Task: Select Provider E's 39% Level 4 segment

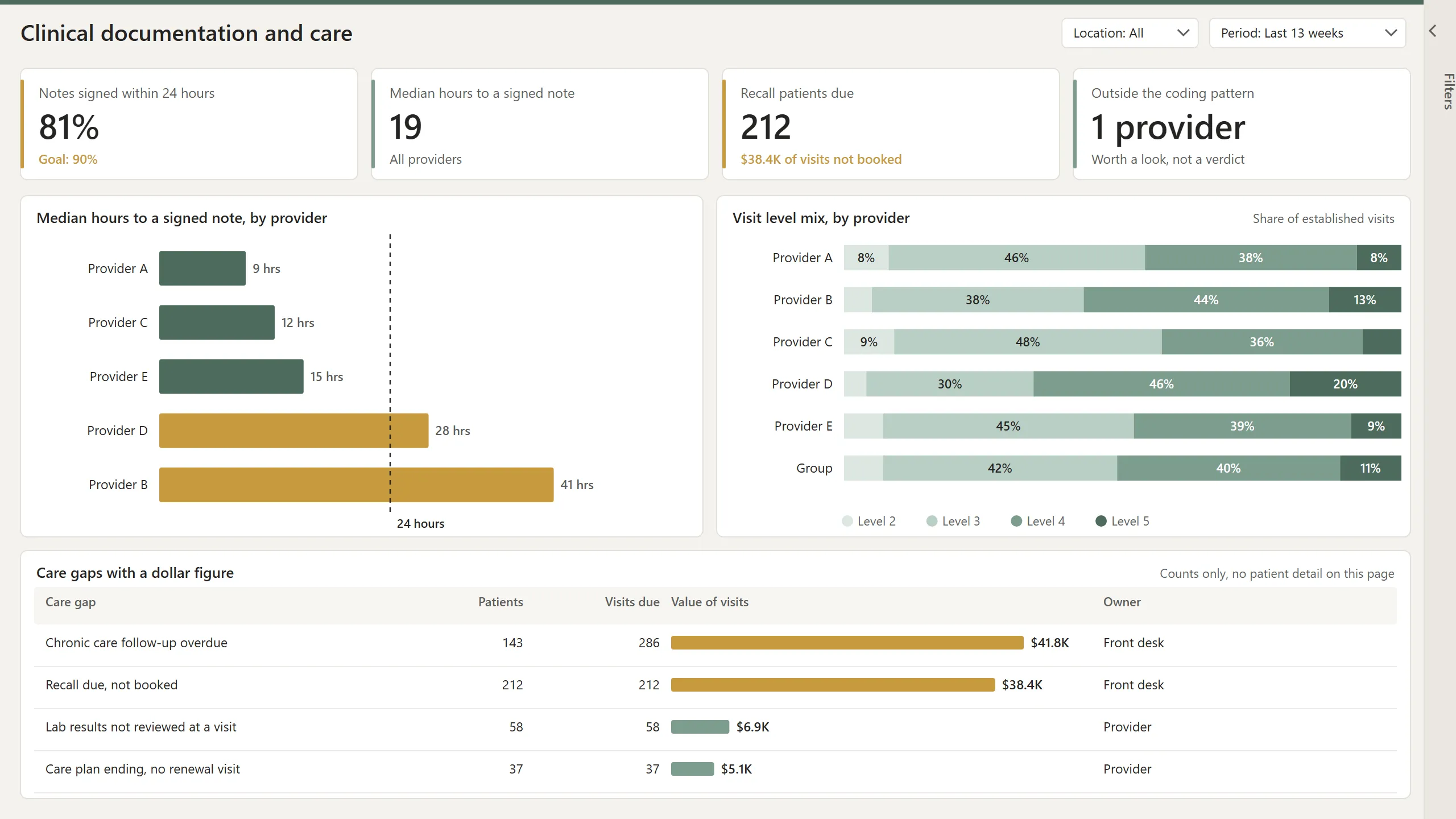Action: [x=1242, y=426]
